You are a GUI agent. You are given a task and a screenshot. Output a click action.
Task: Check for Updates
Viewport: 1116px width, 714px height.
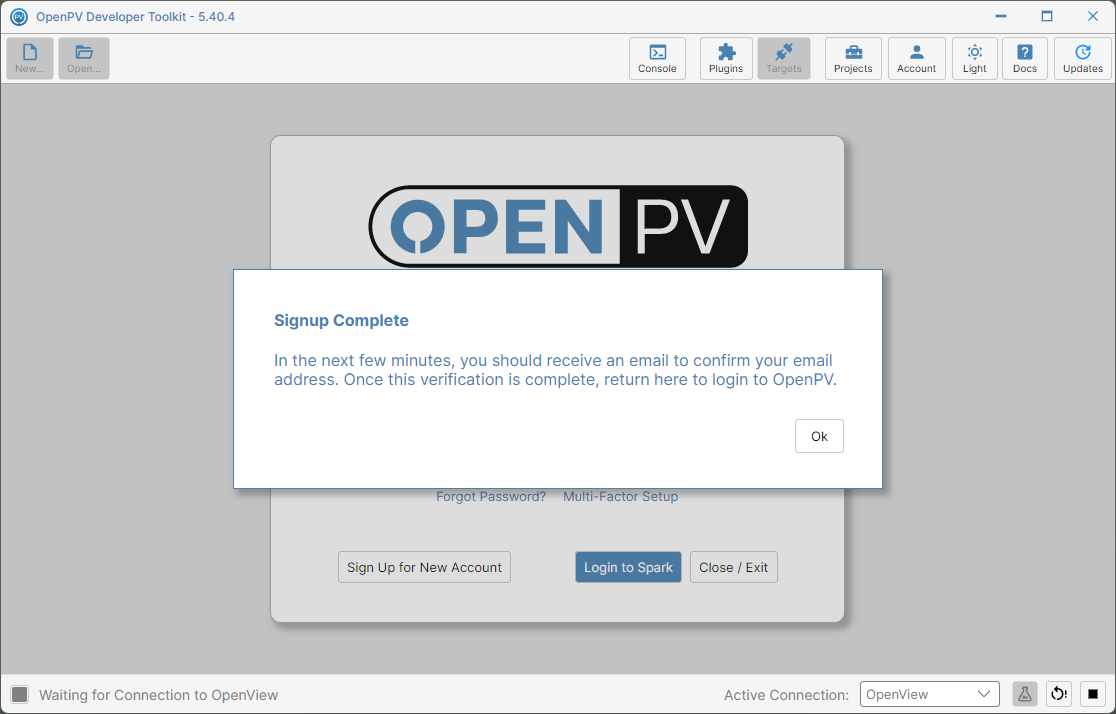point(1083,58)
